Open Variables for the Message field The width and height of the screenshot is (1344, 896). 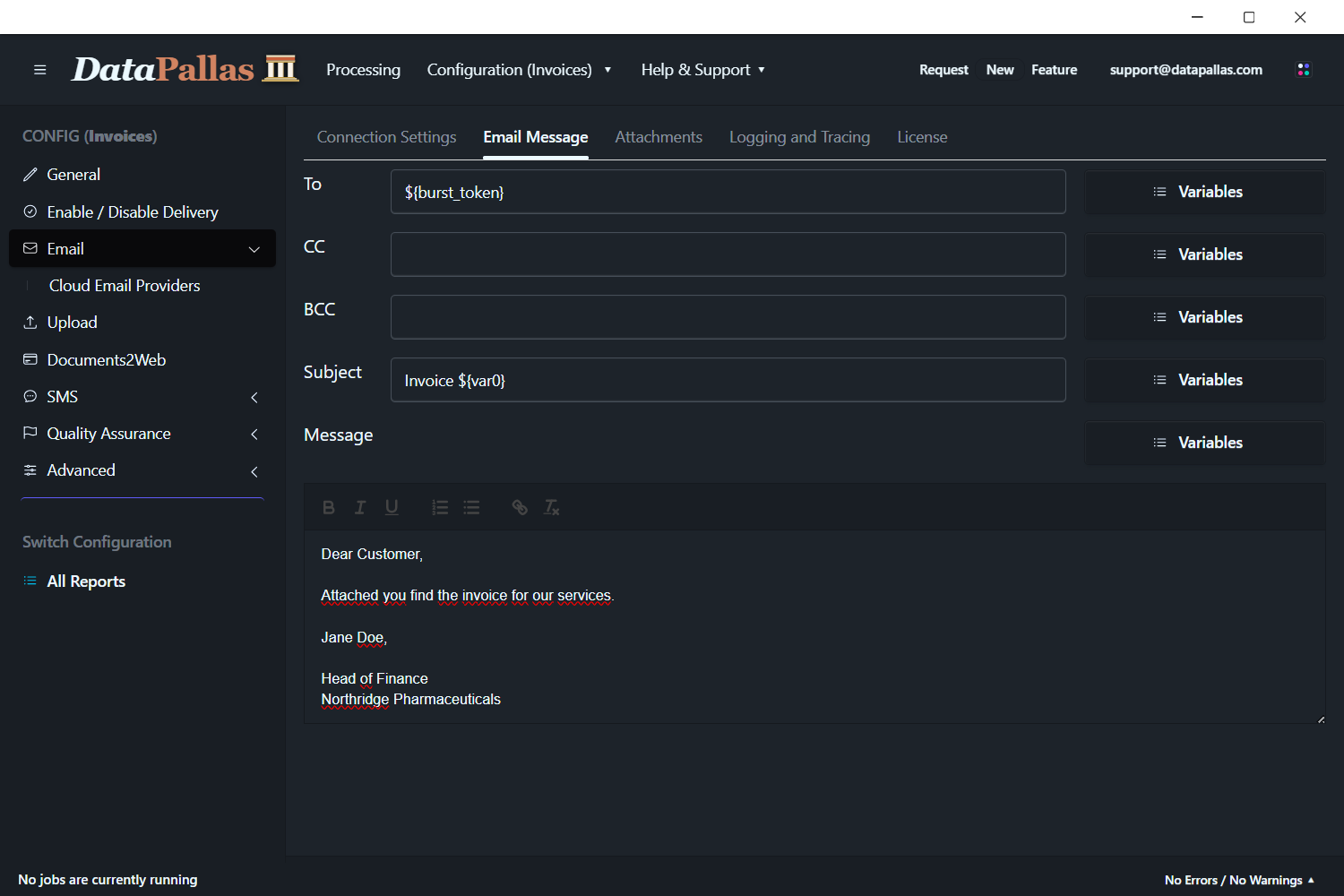click(x=1204, y=443)
